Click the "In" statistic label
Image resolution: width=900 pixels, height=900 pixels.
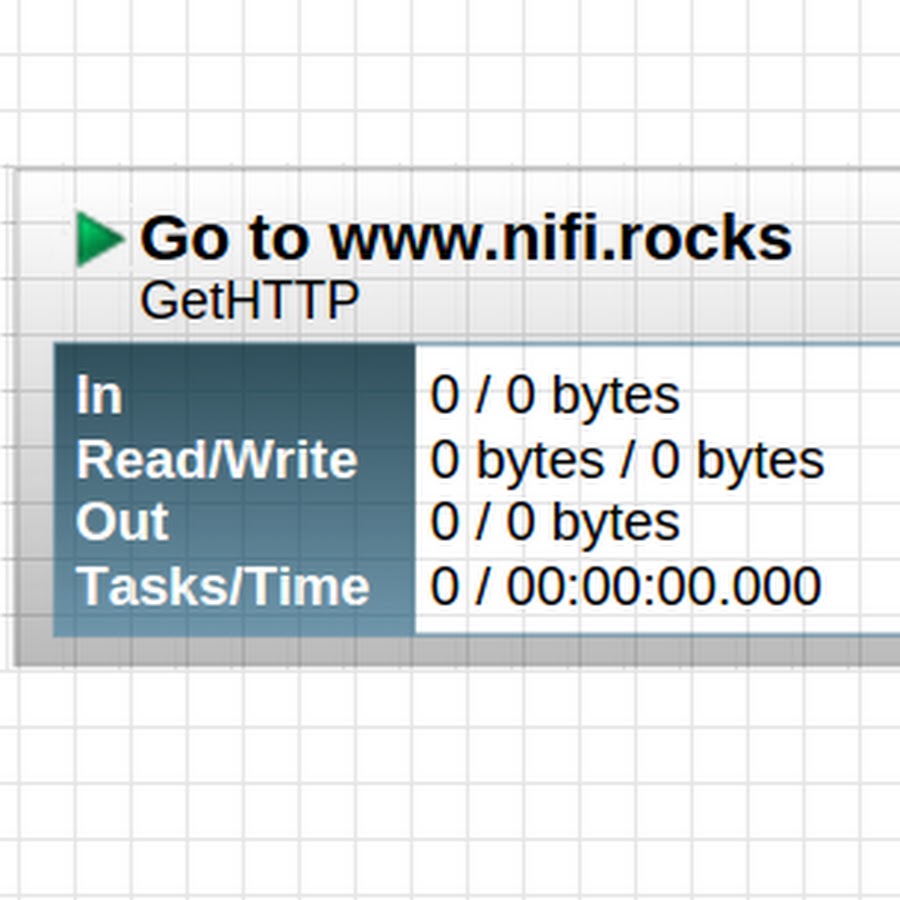point(99,394)
